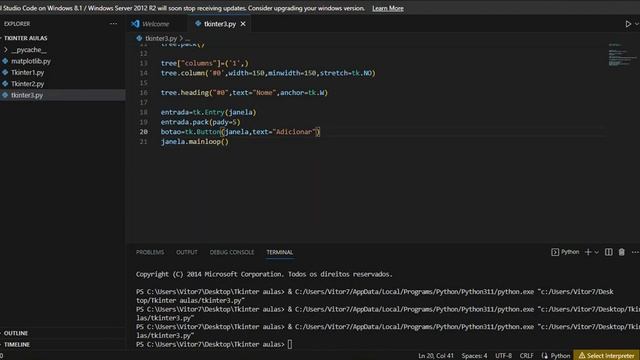Click the Run Python File play icon
Viewport: 640px width, 360px height.
tap(628, 24)
